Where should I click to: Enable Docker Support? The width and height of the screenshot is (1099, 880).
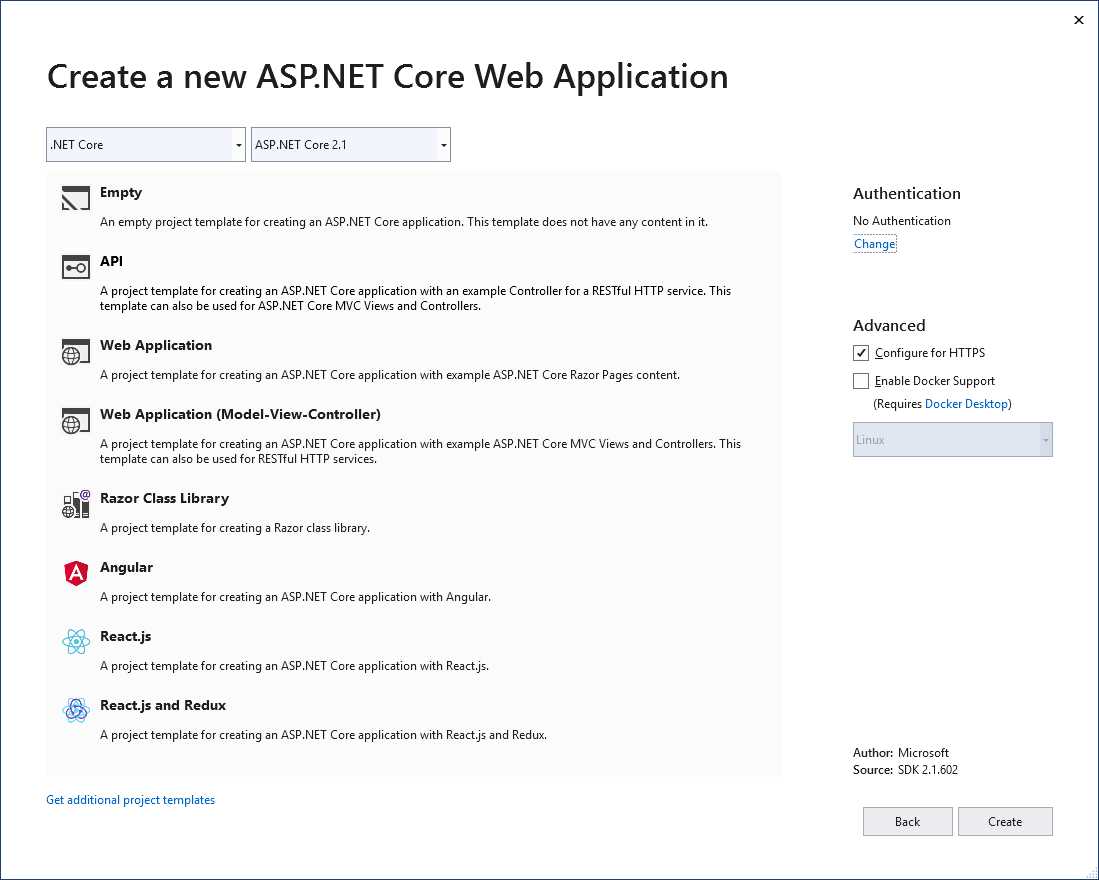pos(861,381)
